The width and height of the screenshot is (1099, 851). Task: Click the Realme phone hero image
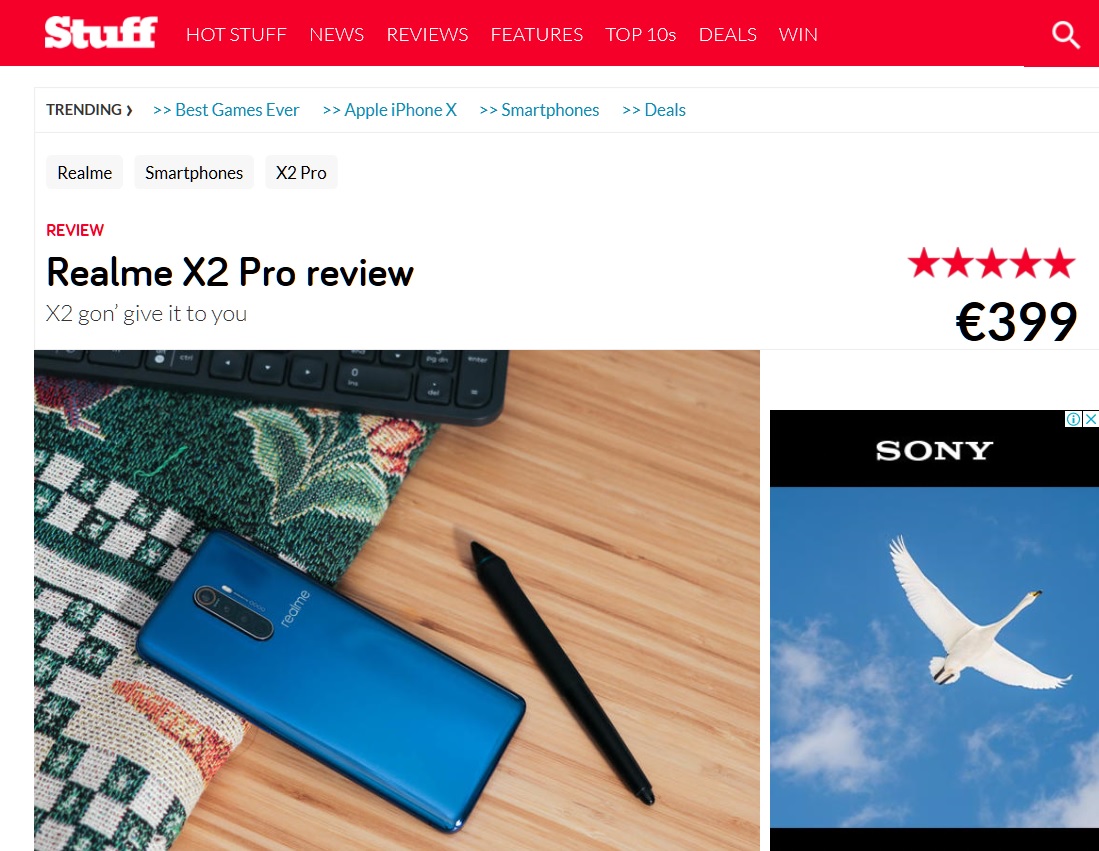click(397, 600)
